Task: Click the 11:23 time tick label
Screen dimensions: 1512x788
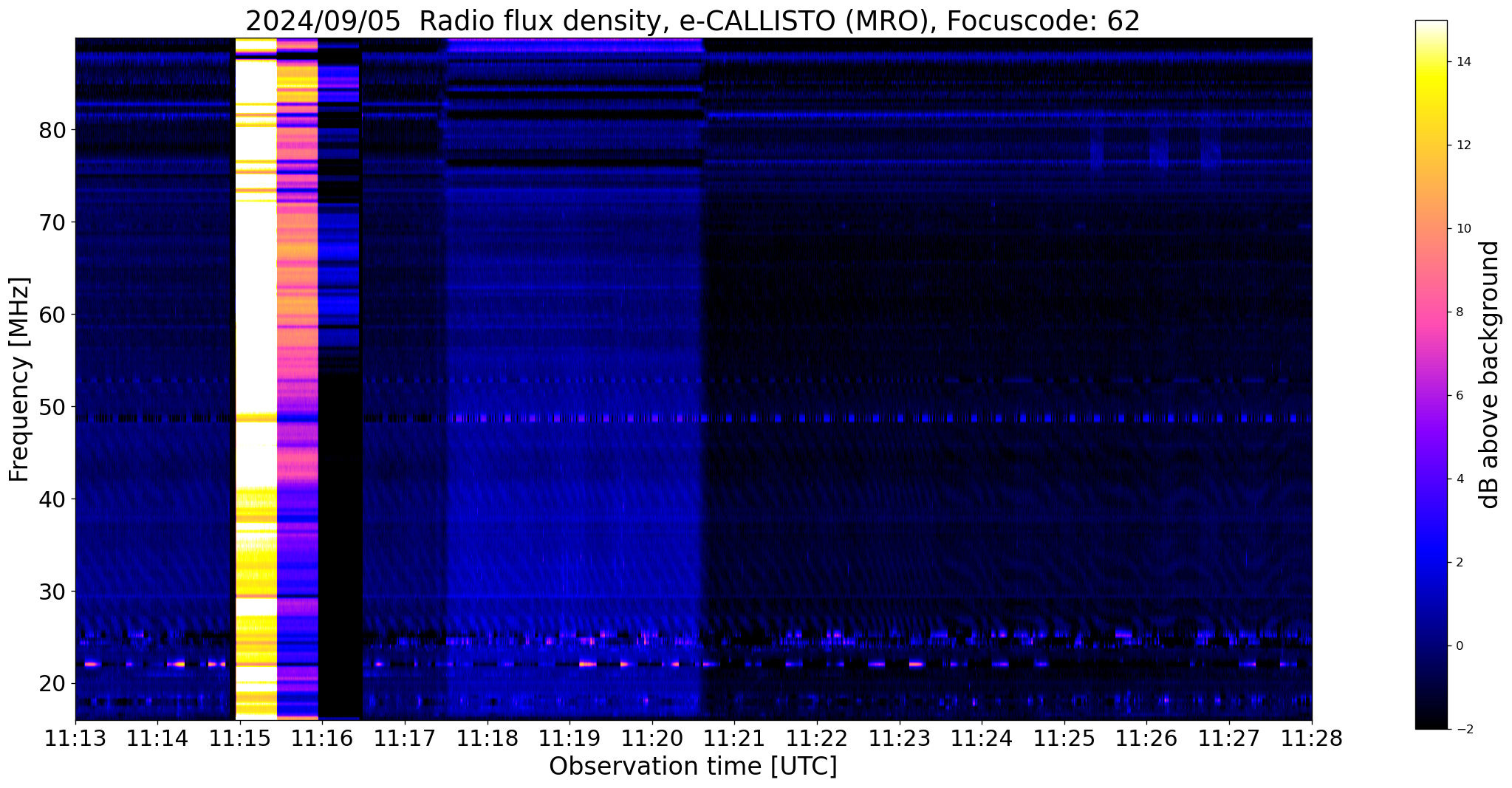Action: click(x=900, y=738)
